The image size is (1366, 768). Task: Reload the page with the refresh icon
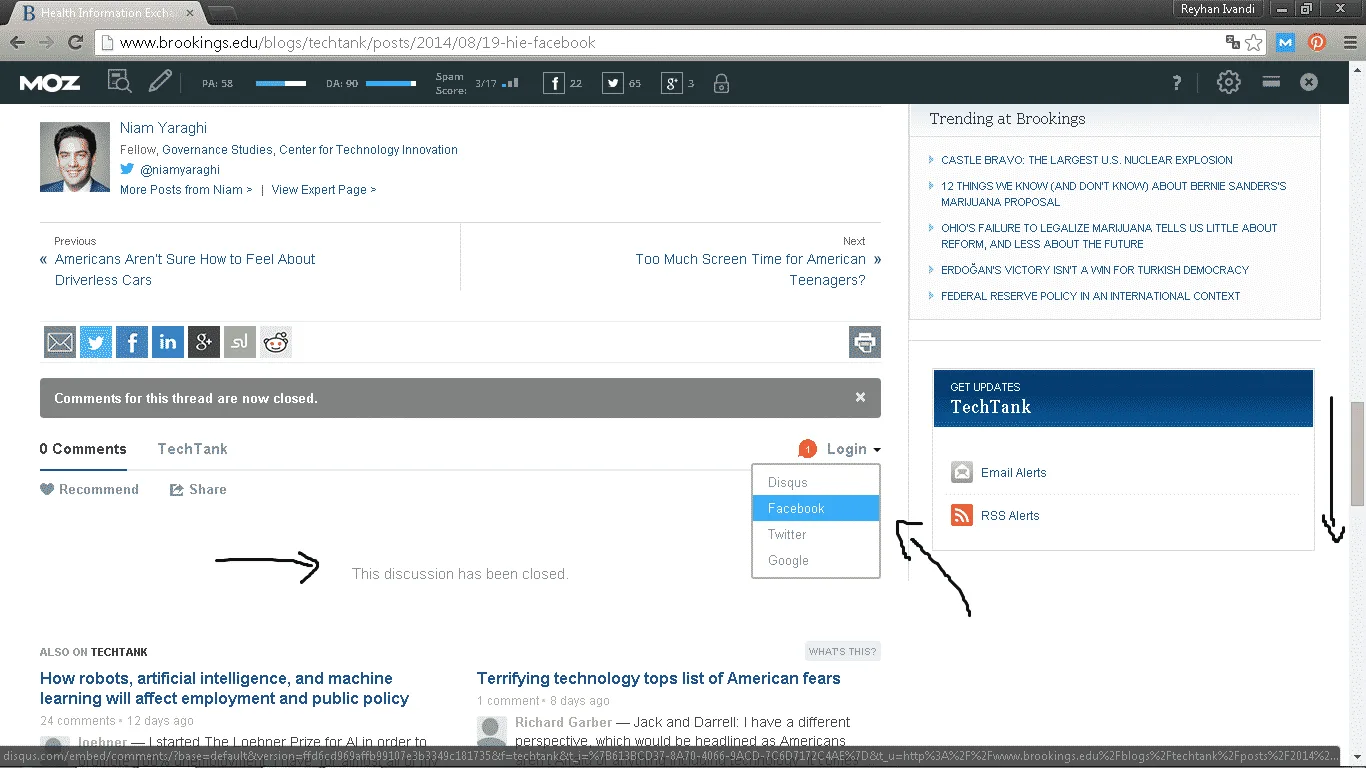(x=75, y=43)
